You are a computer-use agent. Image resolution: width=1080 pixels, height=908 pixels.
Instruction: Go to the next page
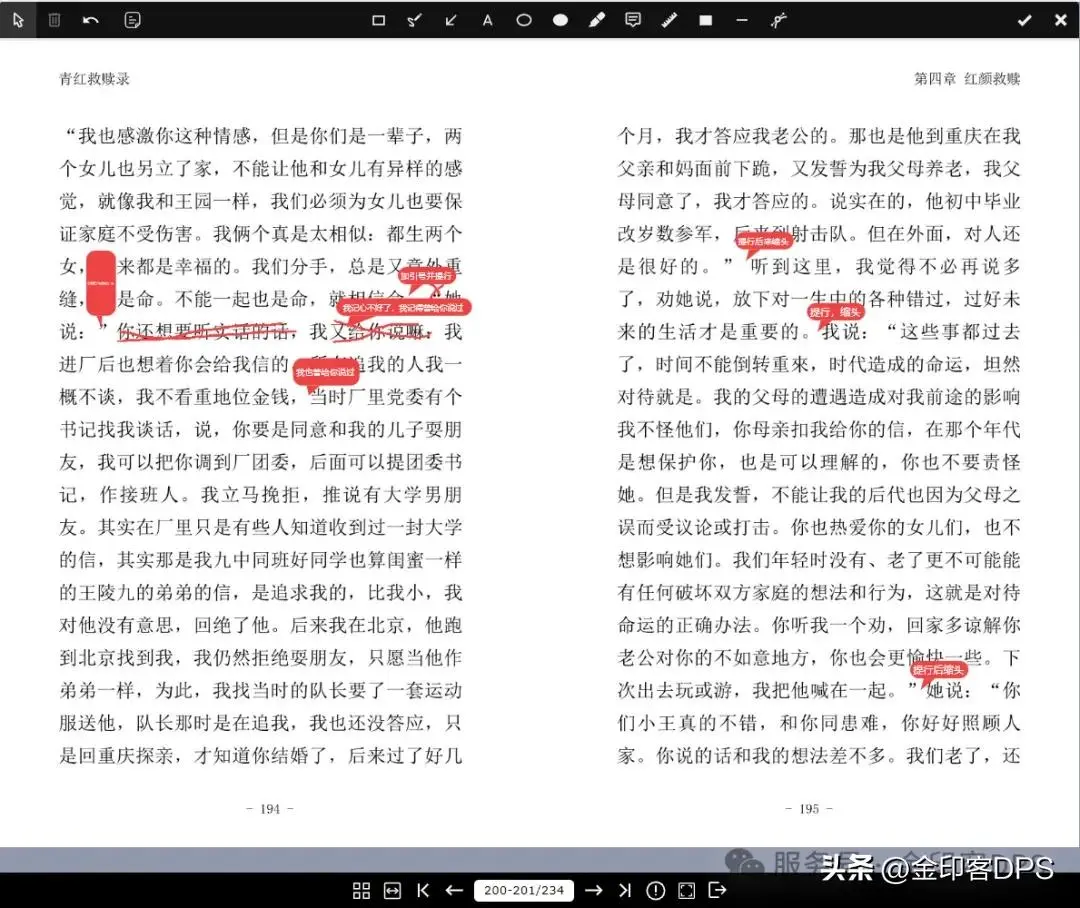coord(593,890)
